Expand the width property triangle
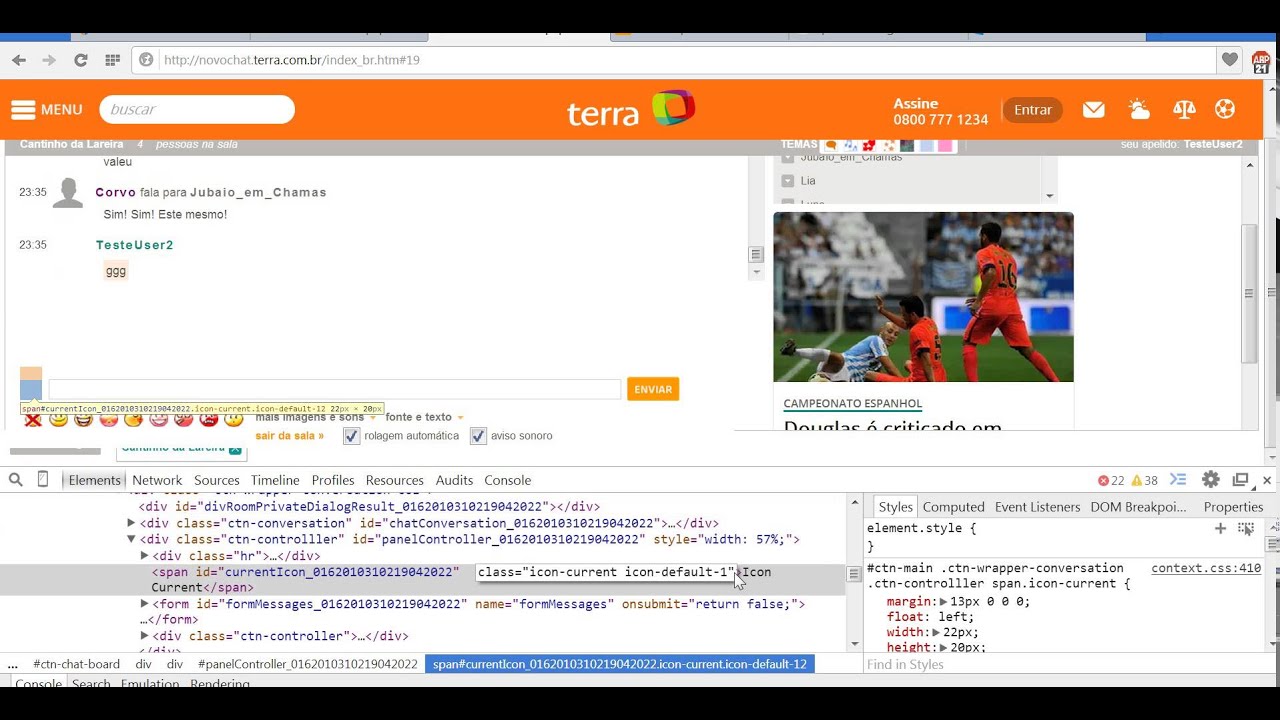This screenshot has height=720, width=1280. click(x=936, y=633)
